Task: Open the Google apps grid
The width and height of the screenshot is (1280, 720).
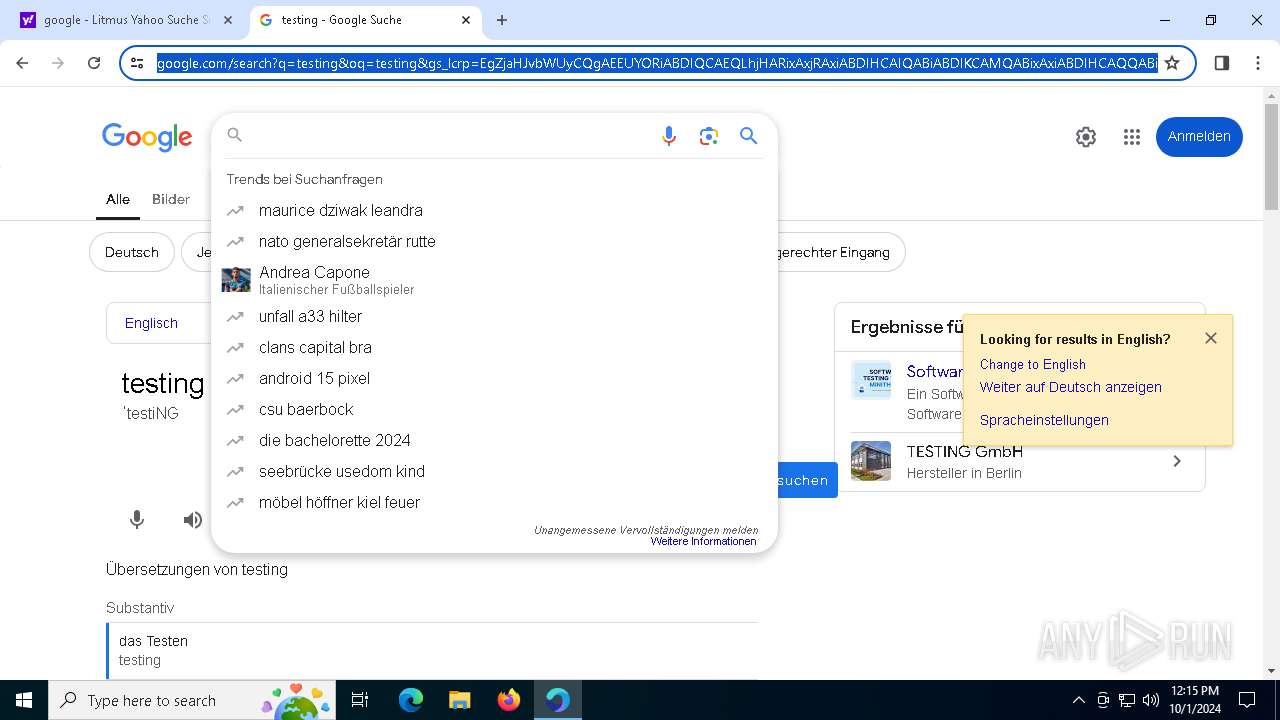Action: 1132,137
